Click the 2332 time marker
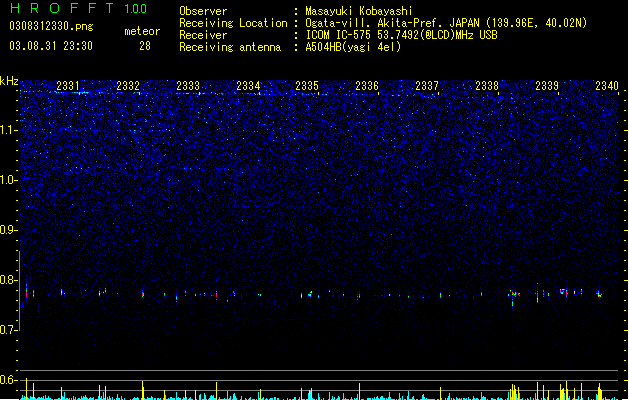 pyautogui.click(x=128, y=86)
